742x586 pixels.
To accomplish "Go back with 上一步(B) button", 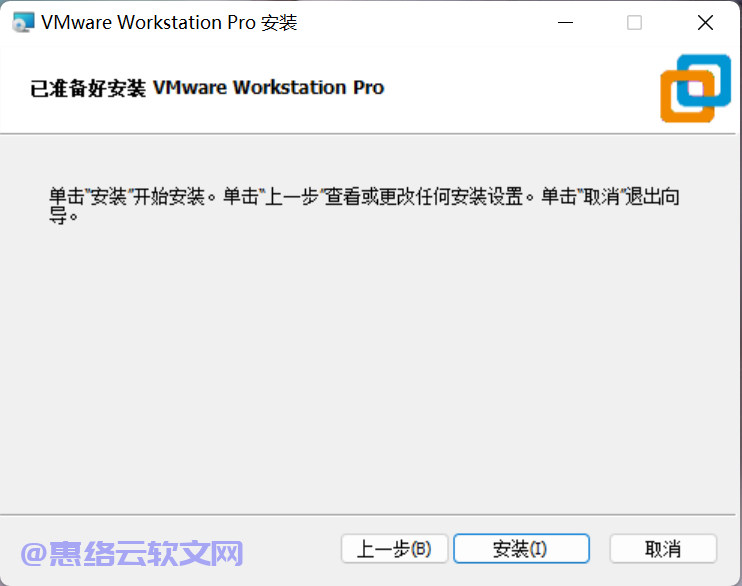I will [x=394, y=549].
